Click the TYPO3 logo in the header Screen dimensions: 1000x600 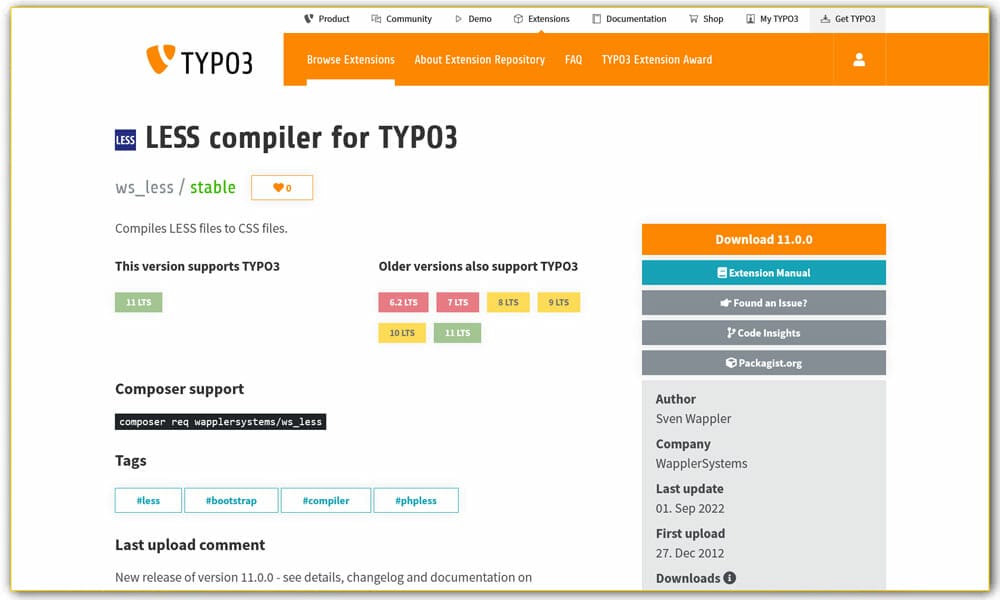point(197,60)
